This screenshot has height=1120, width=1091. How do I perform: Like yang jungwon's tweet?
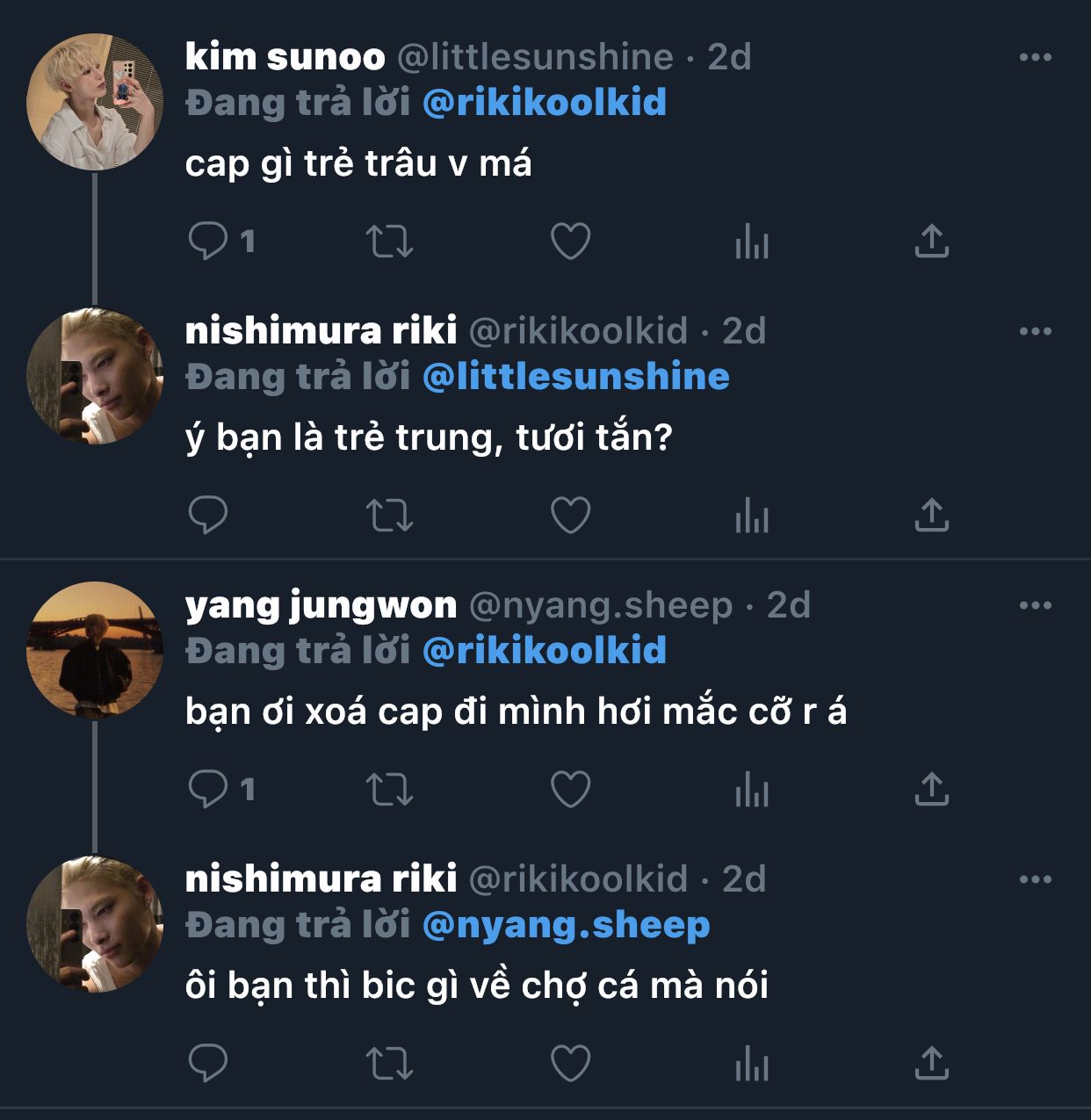(570, 789)
